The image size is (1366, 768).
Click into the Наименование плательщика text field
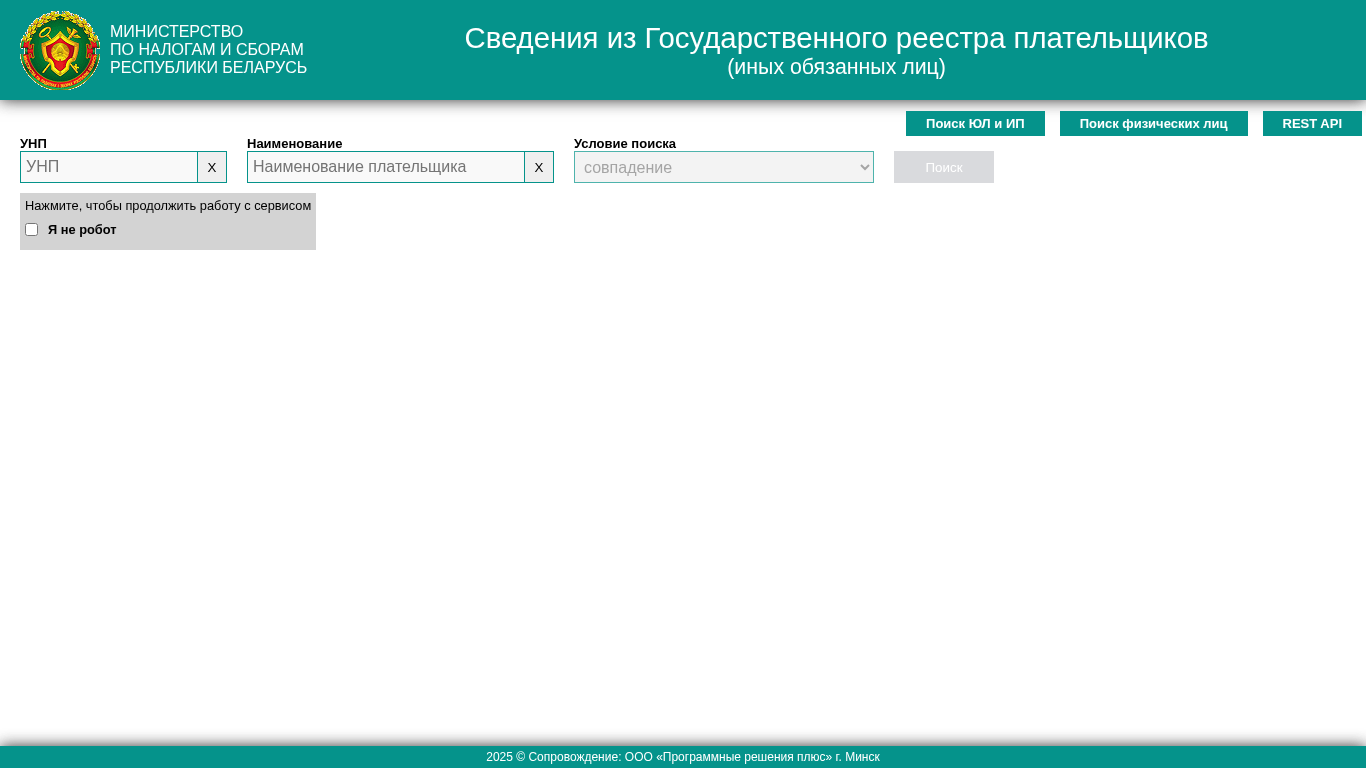click(x=386, y=167)
